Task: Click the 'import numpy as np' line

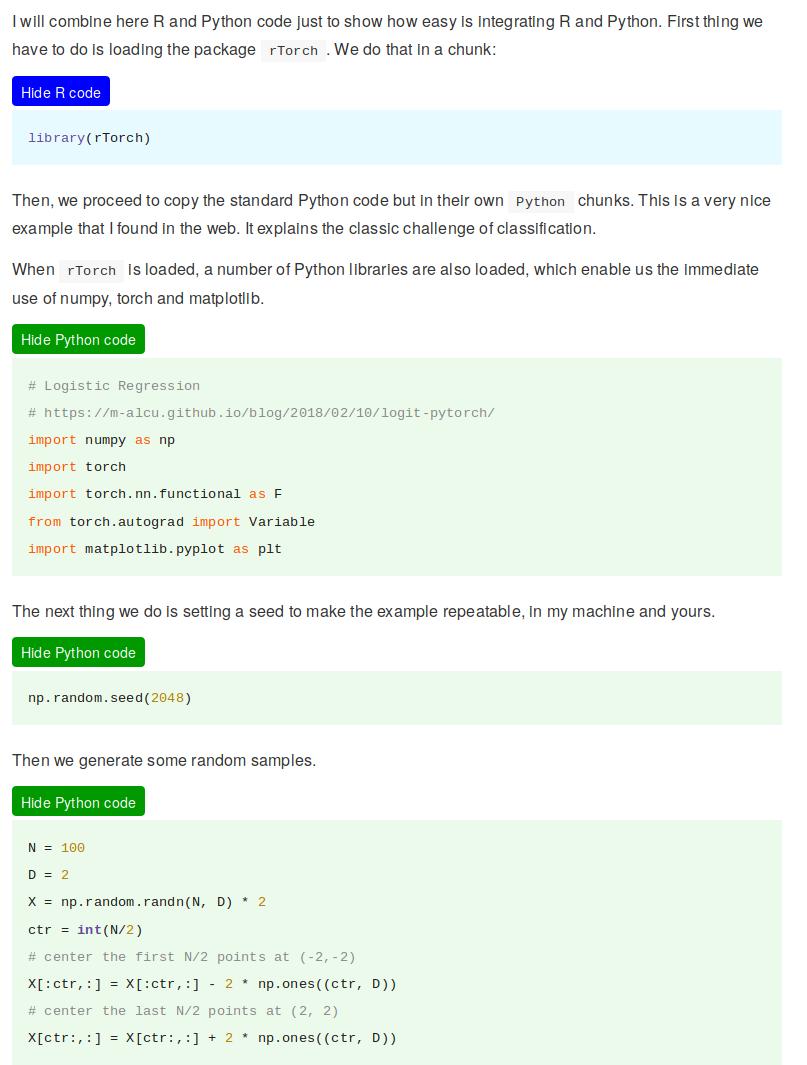Action: pyautogui.click(x=101, y=440)
